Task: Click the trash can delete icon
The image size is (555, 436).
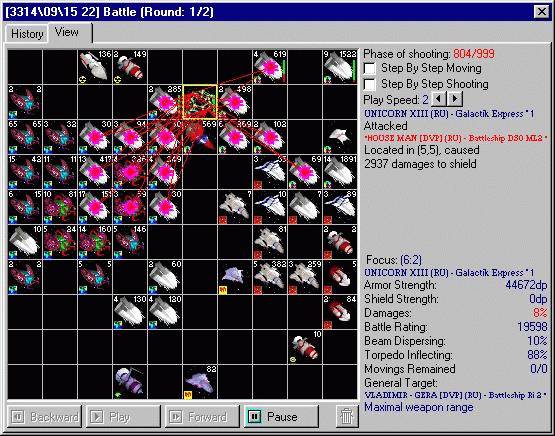Action: coord(347,417)
